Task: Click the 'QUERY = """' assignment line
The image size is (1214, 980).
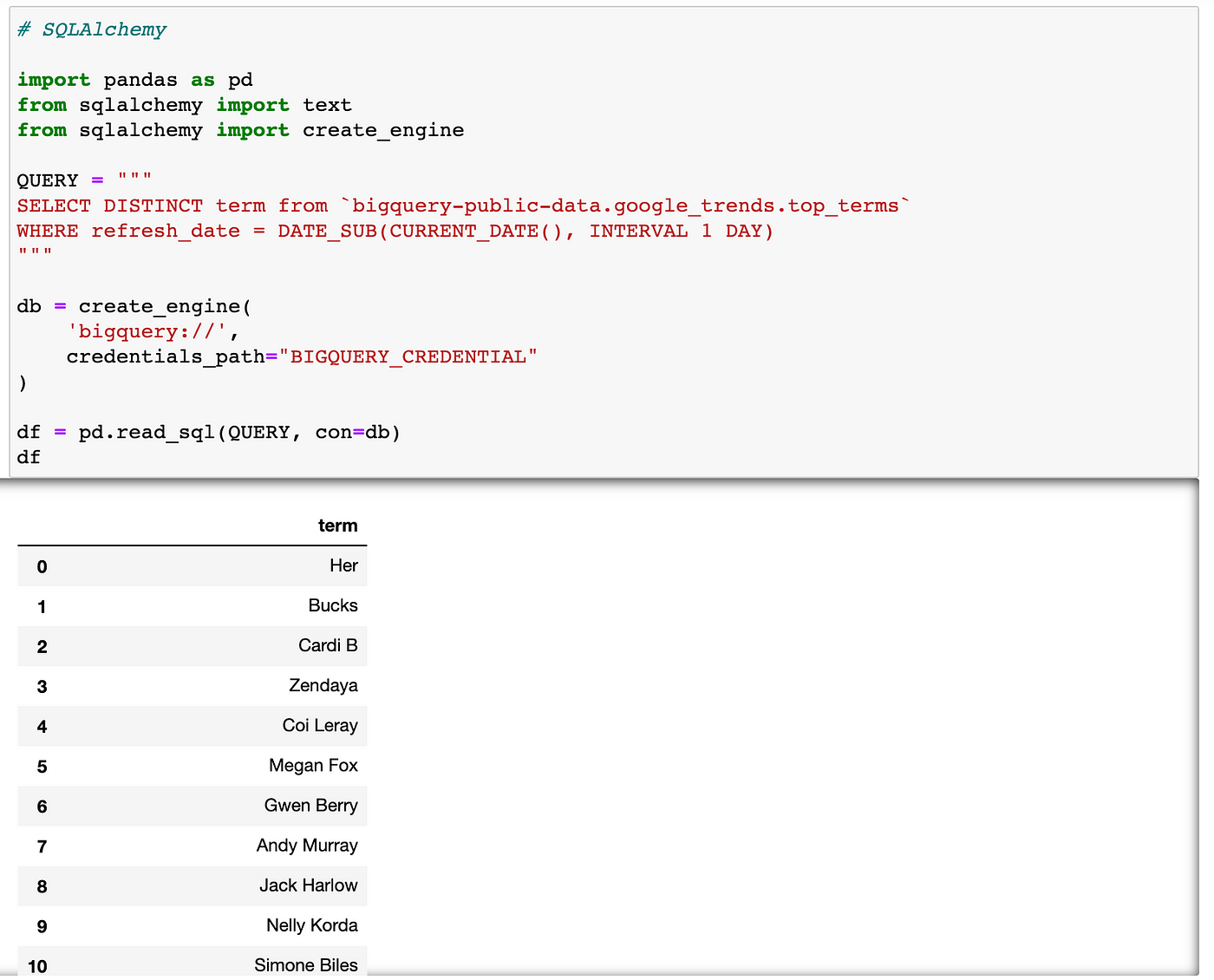Action: [x=85, y=180]
